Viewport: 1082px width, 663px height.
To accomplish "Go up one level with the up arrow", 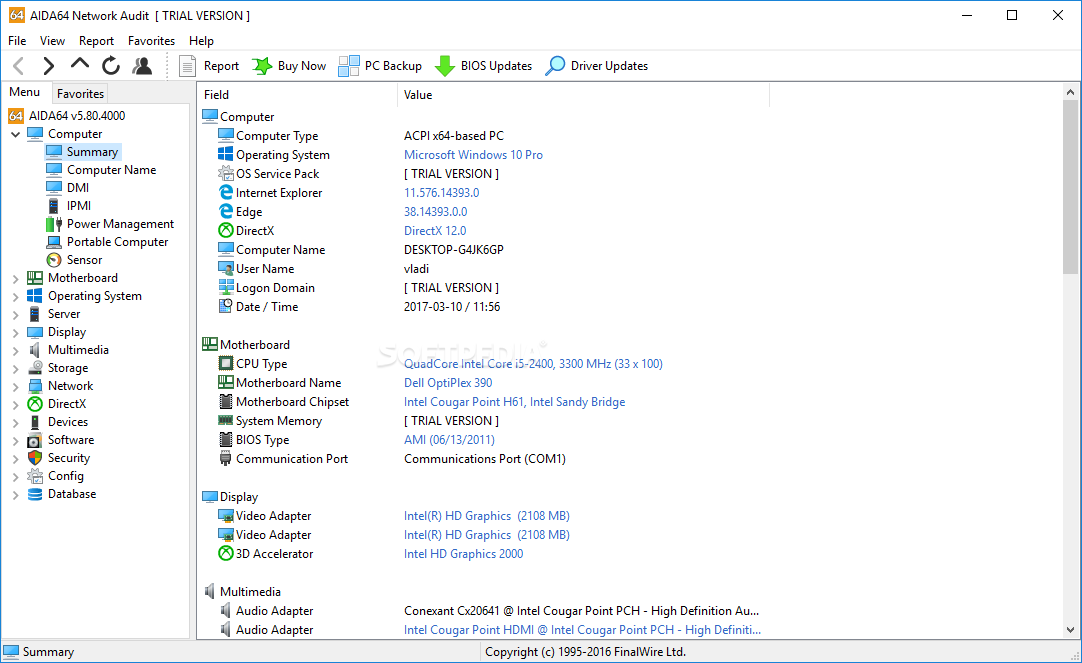I will (80, 65).
